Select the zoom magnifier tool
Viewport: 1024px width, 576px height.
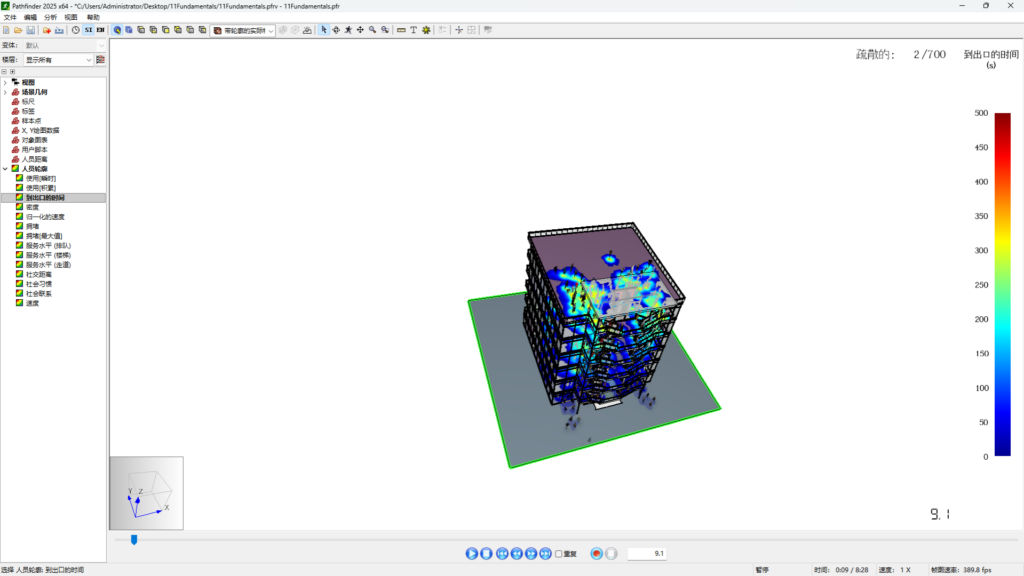[372, 30]
